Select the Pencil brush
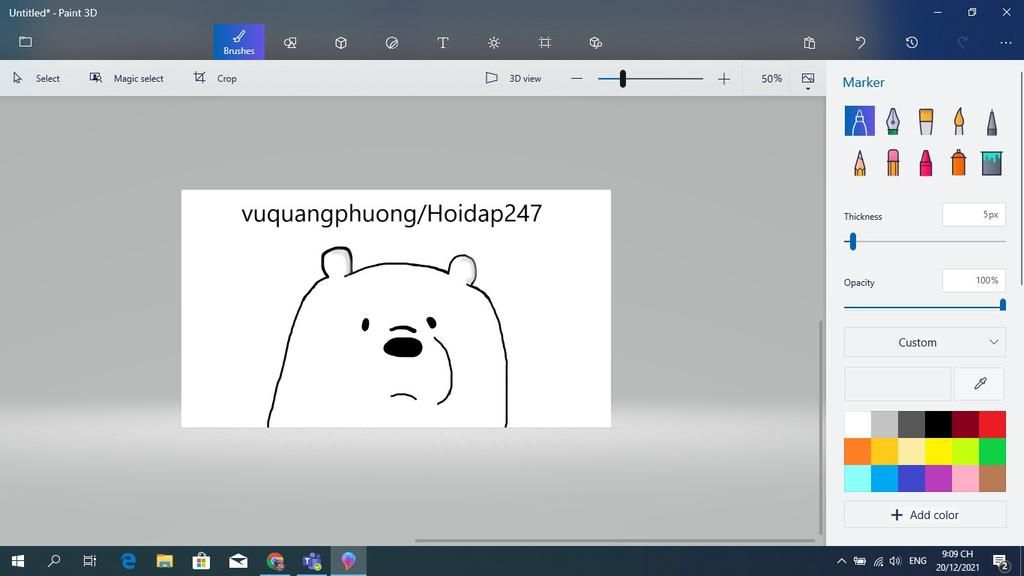This screenshot has width=1024, height=576. point(859,163)
